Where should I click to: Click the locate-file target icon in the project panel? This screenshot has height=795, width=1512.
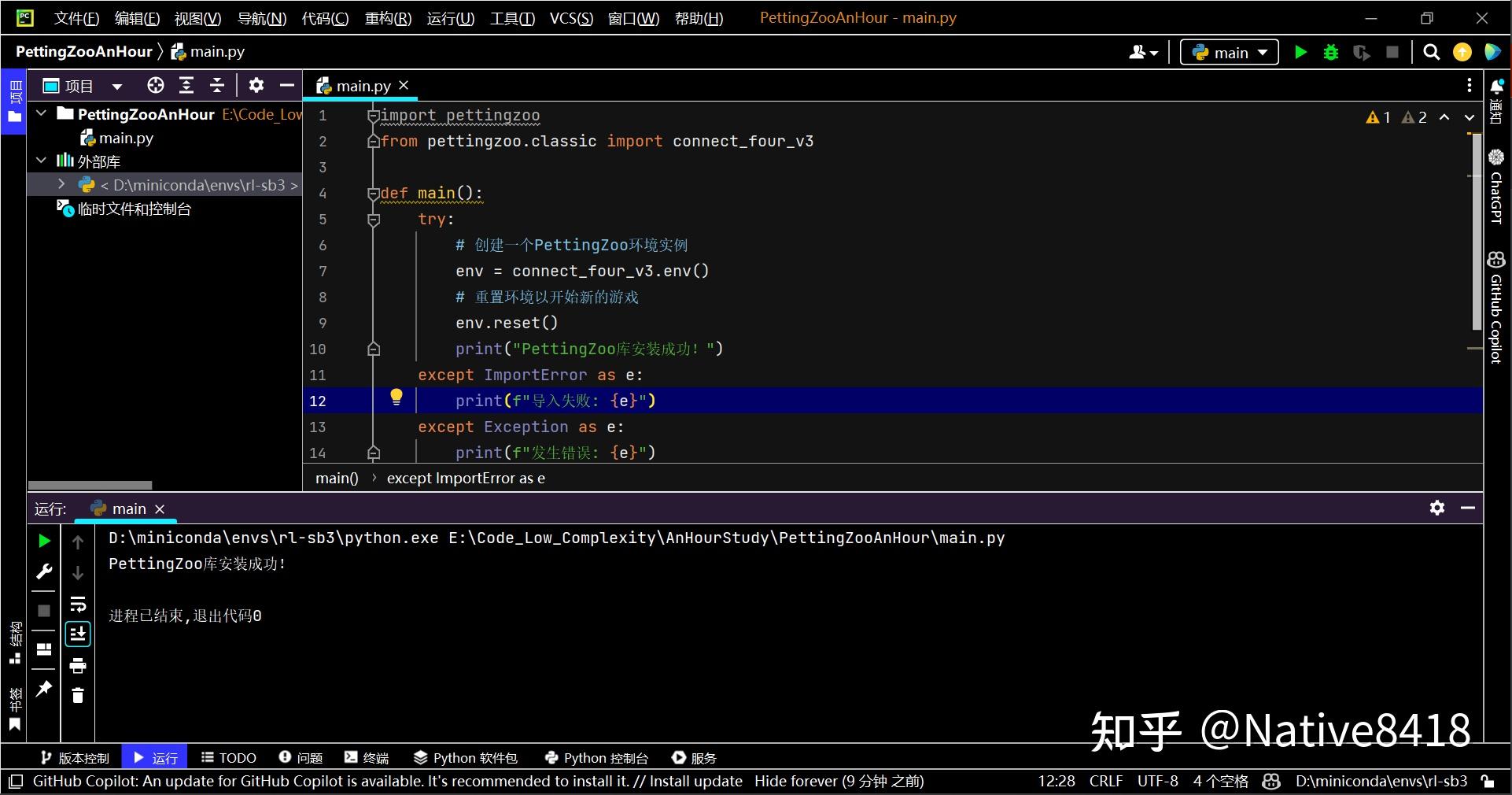tap(156, 86)
